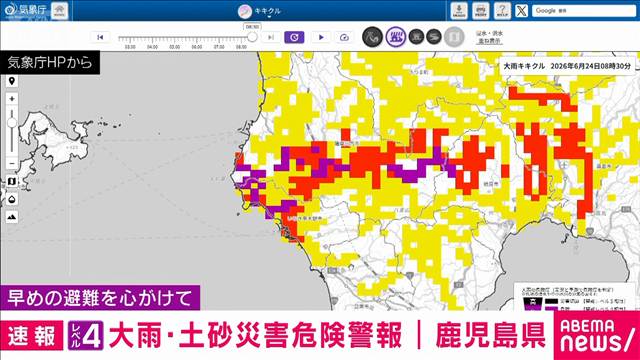Screen dimensions: 640x360
Task: Open the 気象庁 logo homepage link
Action: (x=25, y=11)
